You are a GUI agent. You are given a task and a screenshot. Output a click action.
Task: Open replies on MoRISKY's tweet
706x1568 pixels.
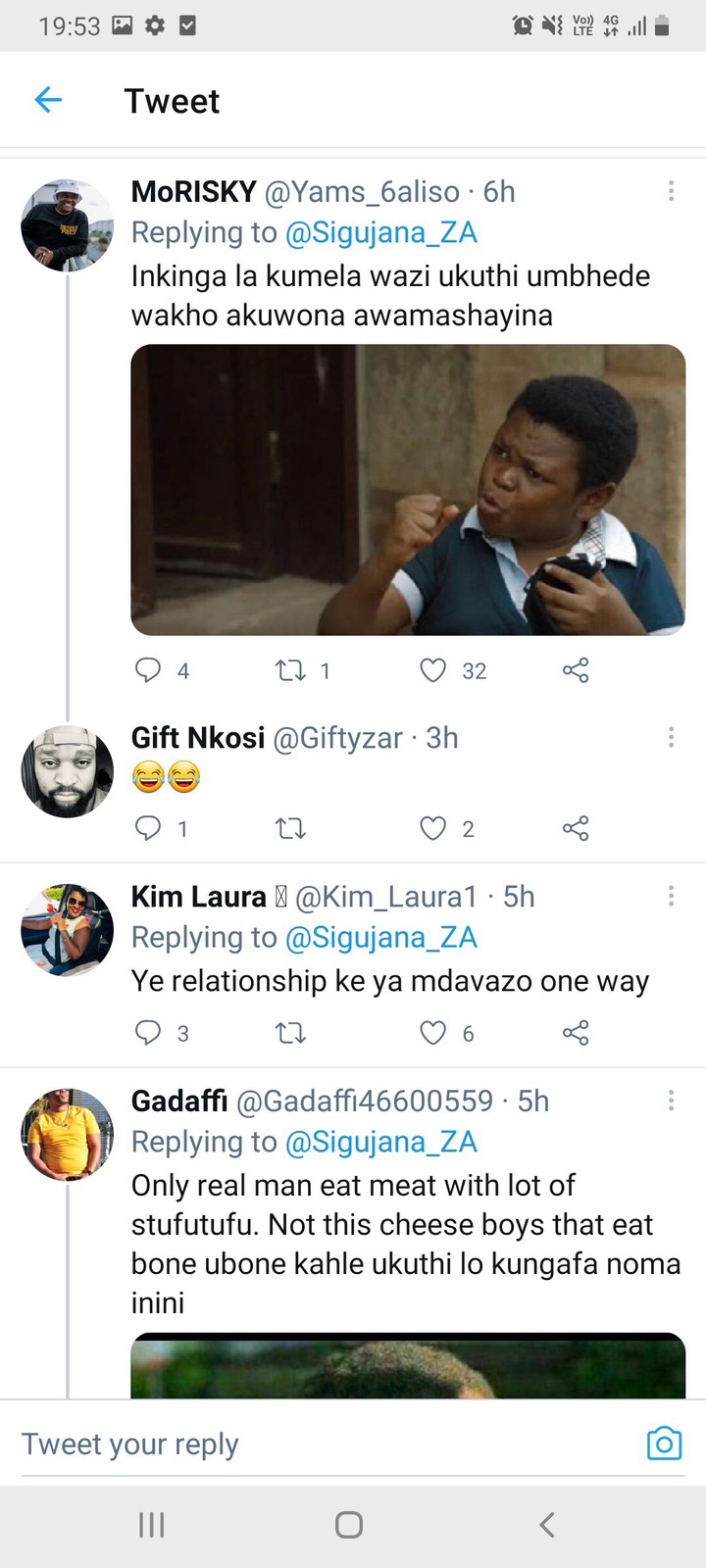[x=147, y=670]
